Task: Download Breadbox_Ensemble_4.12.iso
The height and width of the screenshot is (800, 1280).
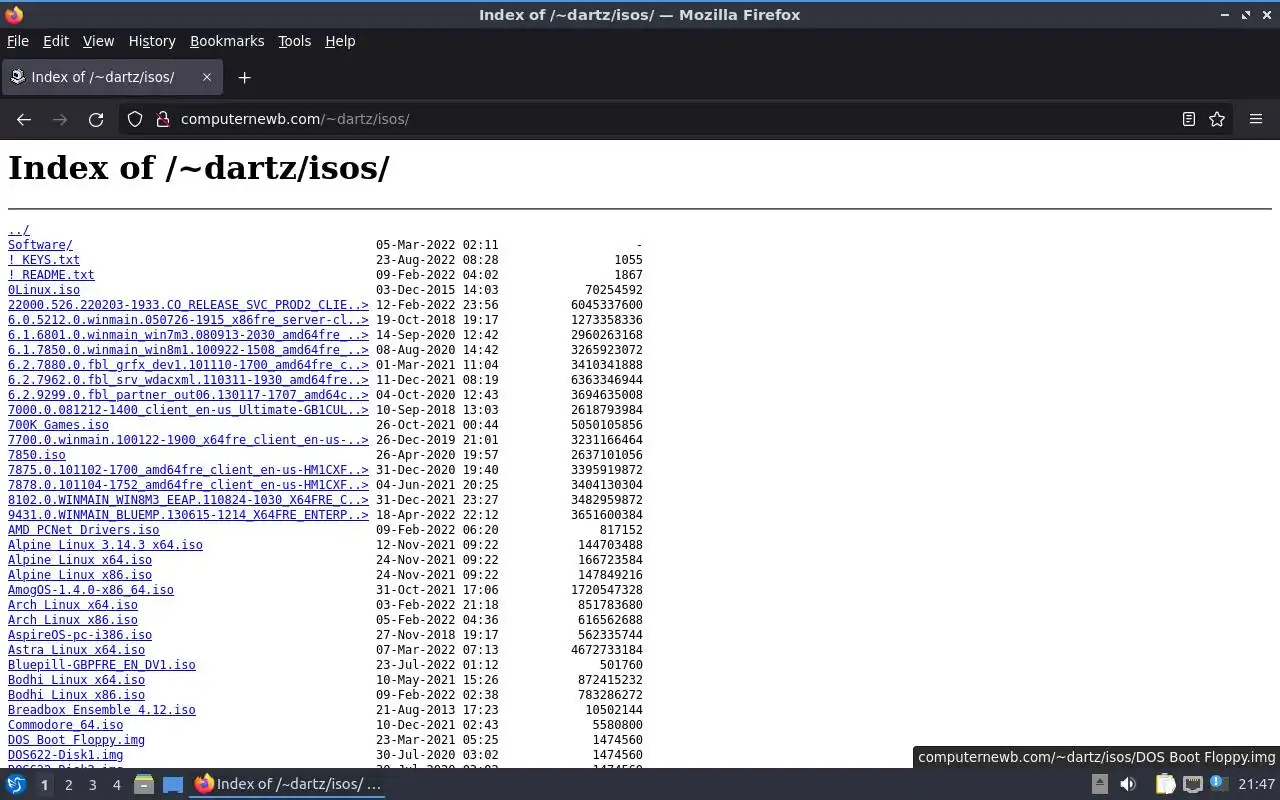Action: coord(102,710)
